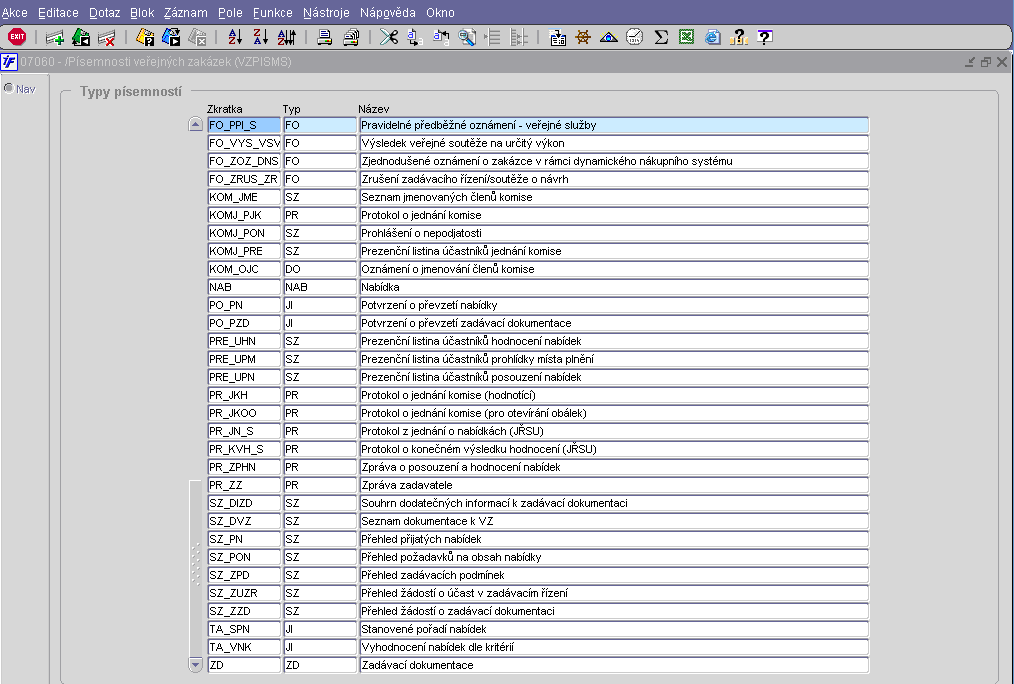Click the Zkratka field FO_ZRUS_ZR
This screenshot has width=1014, height=684.
pos(244,179)
